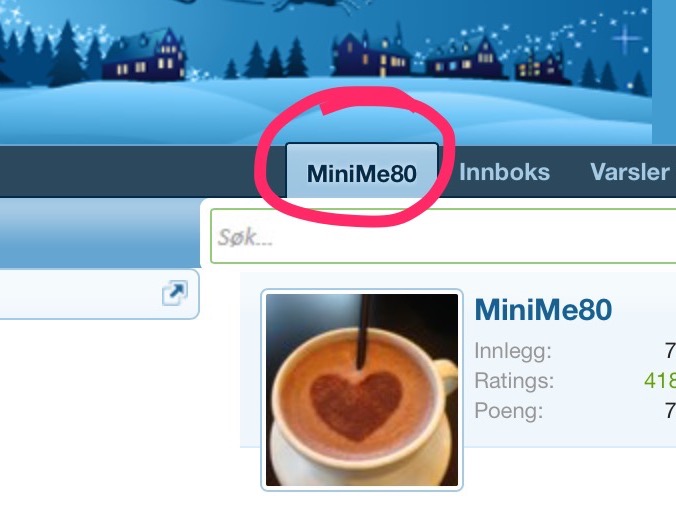The height and width of the screenshot is (507, 676).
Task: Open the MiniMe80 profile name link
Action: (543, 310)
